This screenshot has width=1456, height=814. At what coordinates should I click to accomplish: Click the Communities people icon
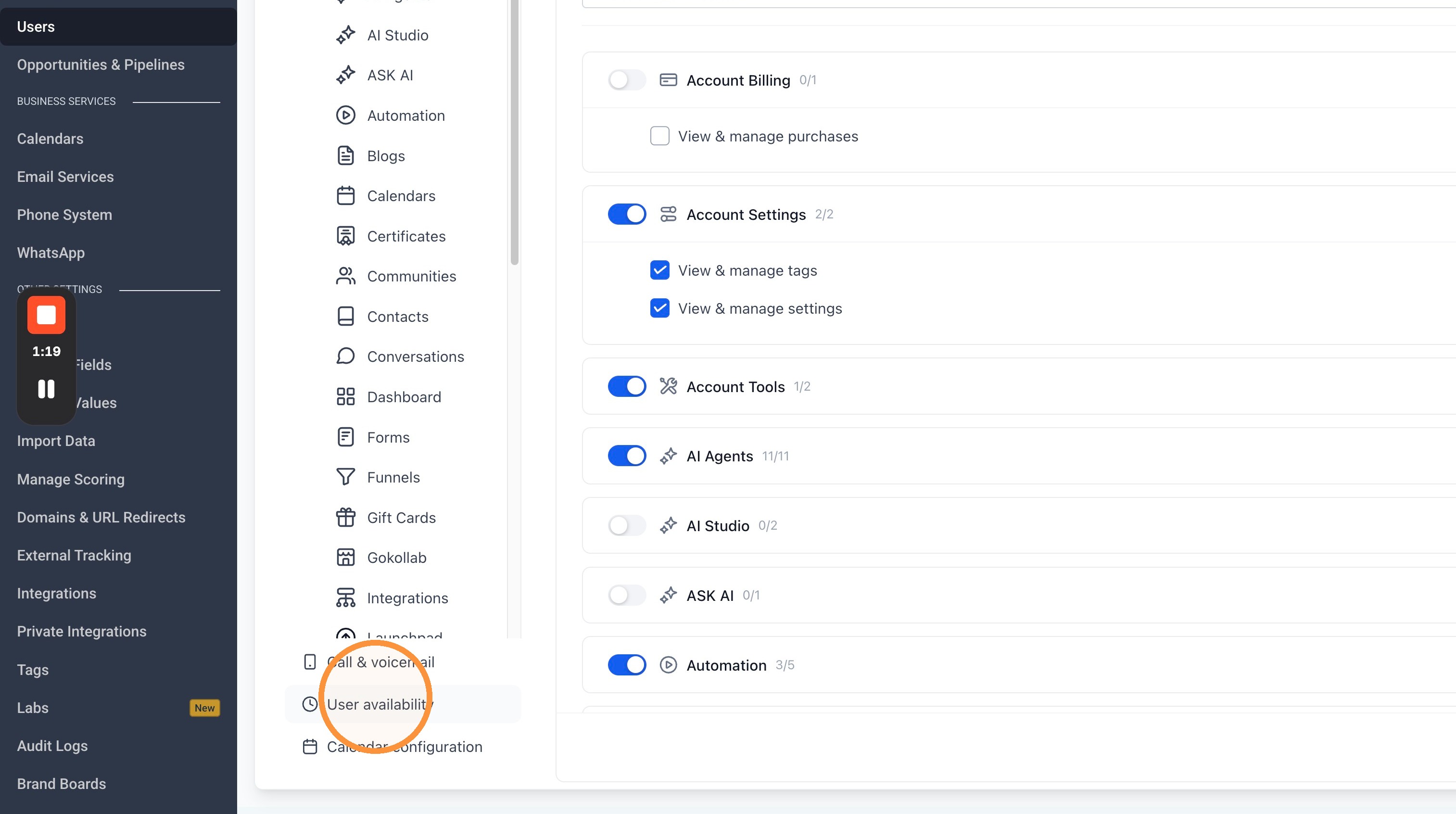click(x=345, y=276)
